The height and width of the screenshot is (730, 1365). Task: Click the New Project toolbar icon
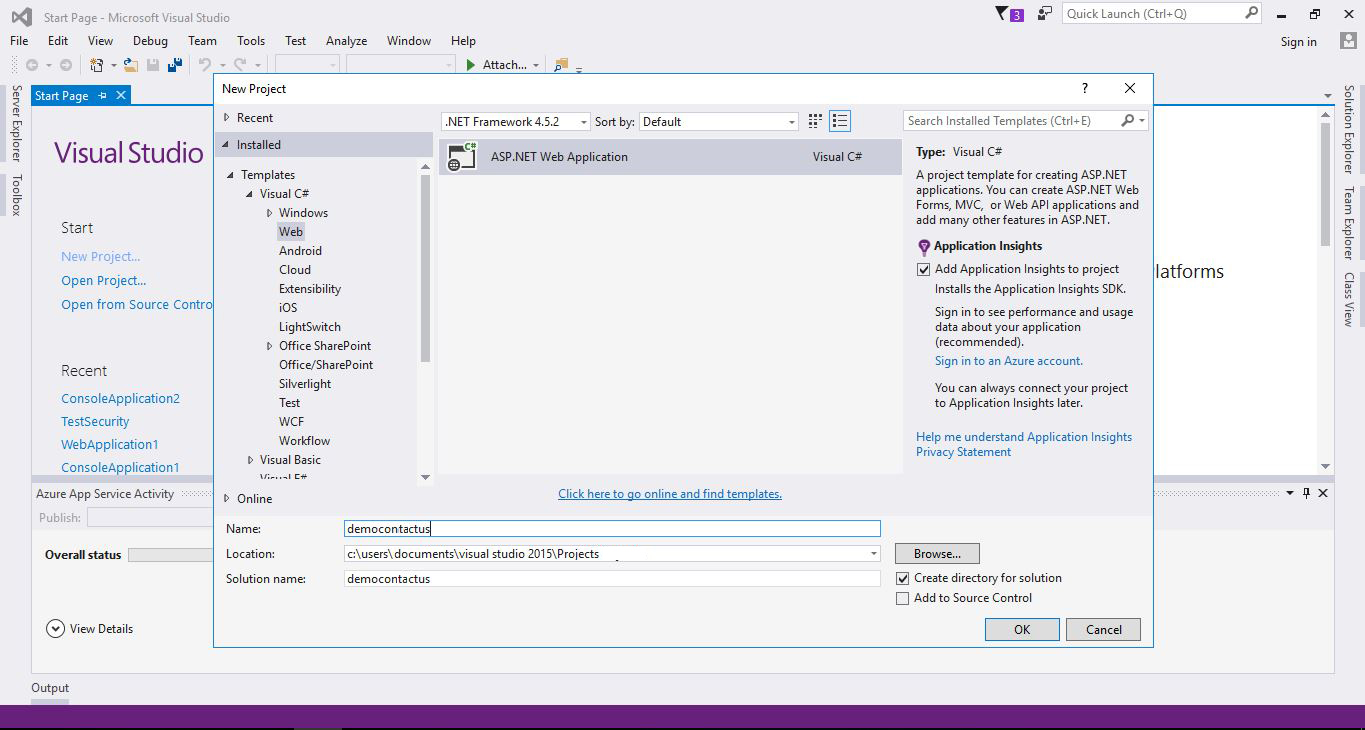click(97, 65)
